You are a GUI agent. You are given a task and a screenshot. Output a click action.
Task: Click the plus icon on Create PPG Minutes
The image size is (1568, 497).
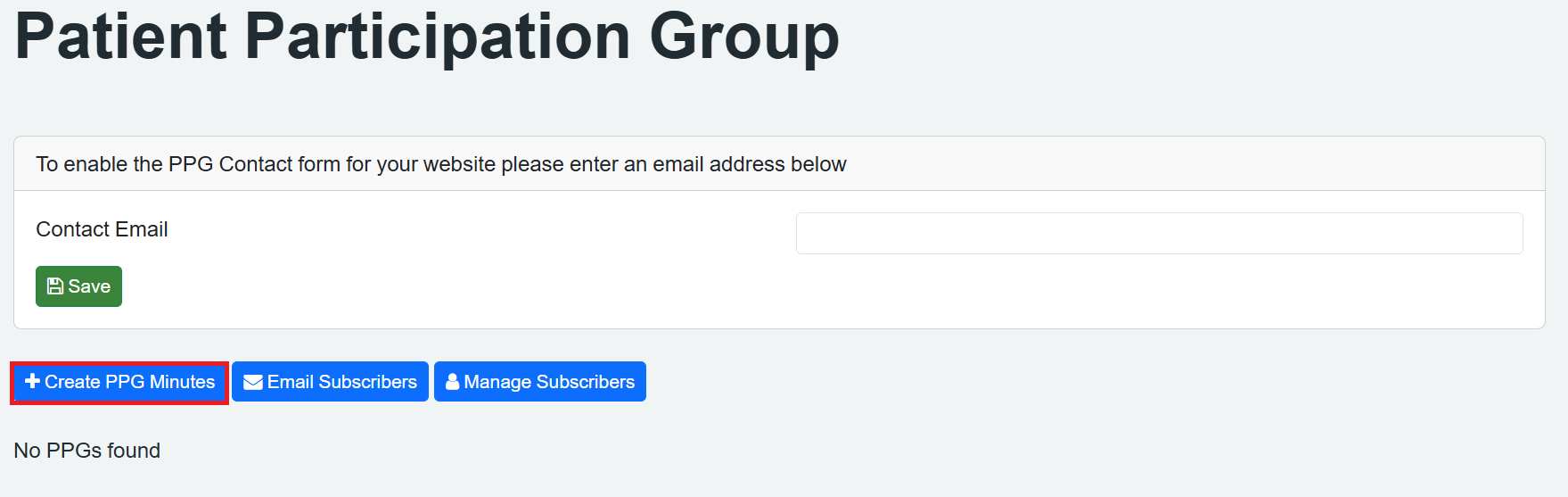32,381
